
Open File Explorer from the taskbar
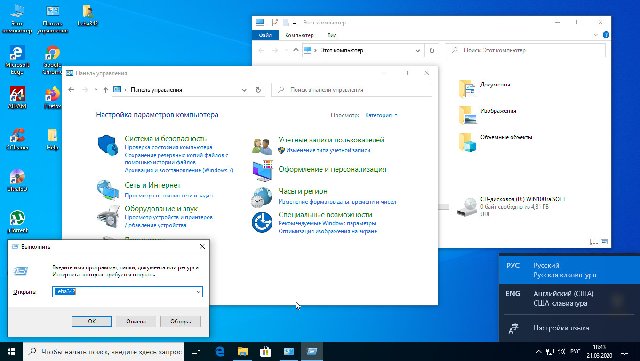pyautogui.click(x=243, y=352)
